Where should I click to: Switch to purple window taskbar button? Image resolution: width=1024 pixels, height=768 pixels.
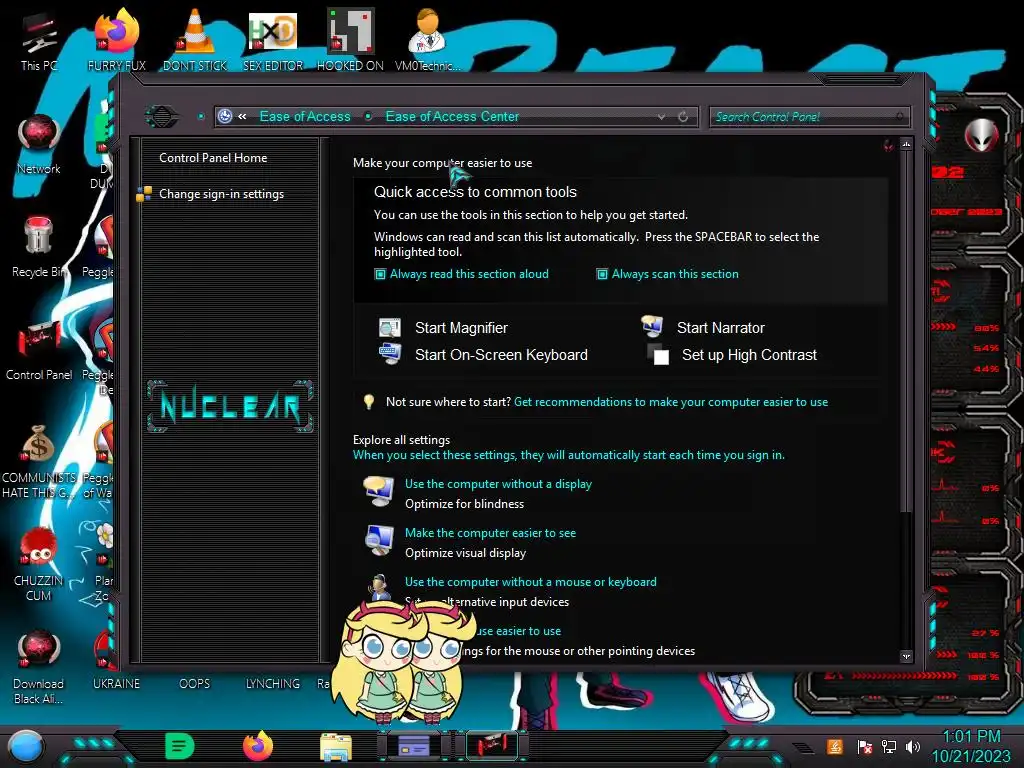coord(413,745)
